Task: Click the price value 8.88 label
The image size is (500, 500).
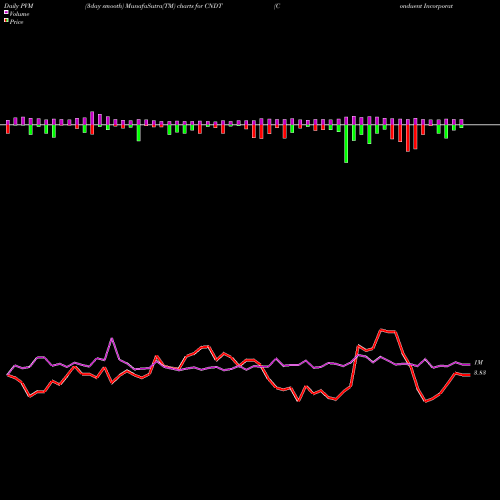Action: tap(480, 373)
